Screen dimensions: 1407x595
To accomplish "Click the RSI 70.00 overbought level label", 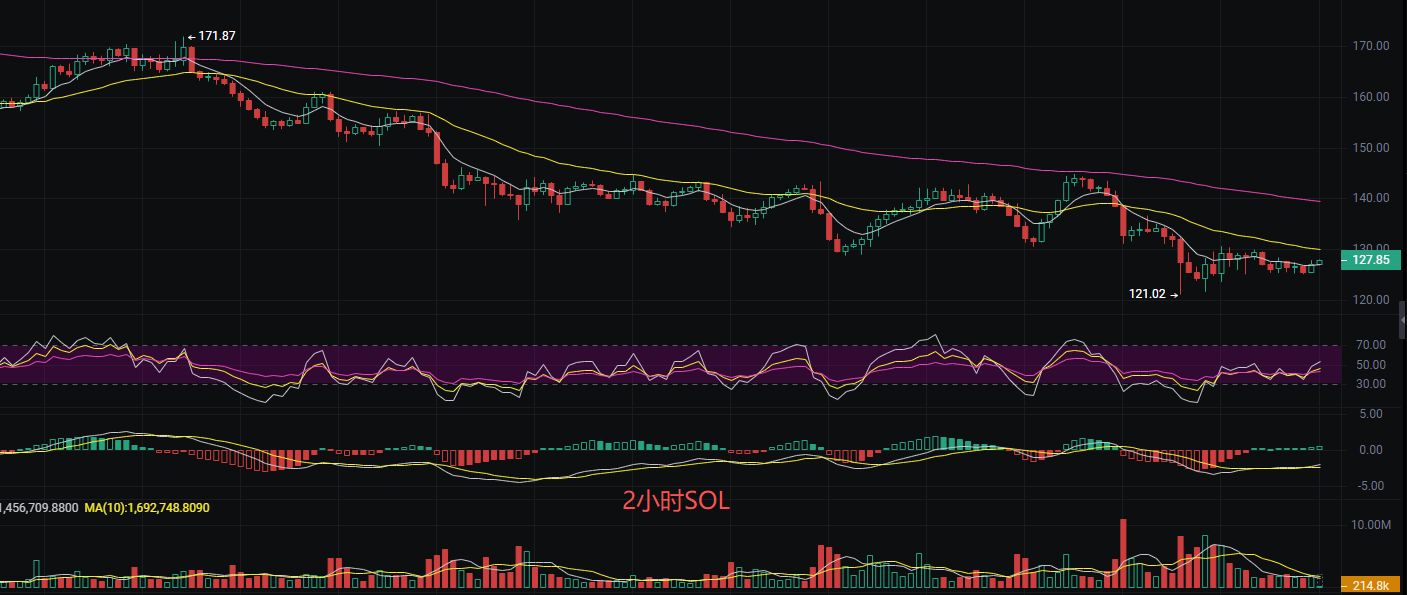I will [x=1369, y=345].
